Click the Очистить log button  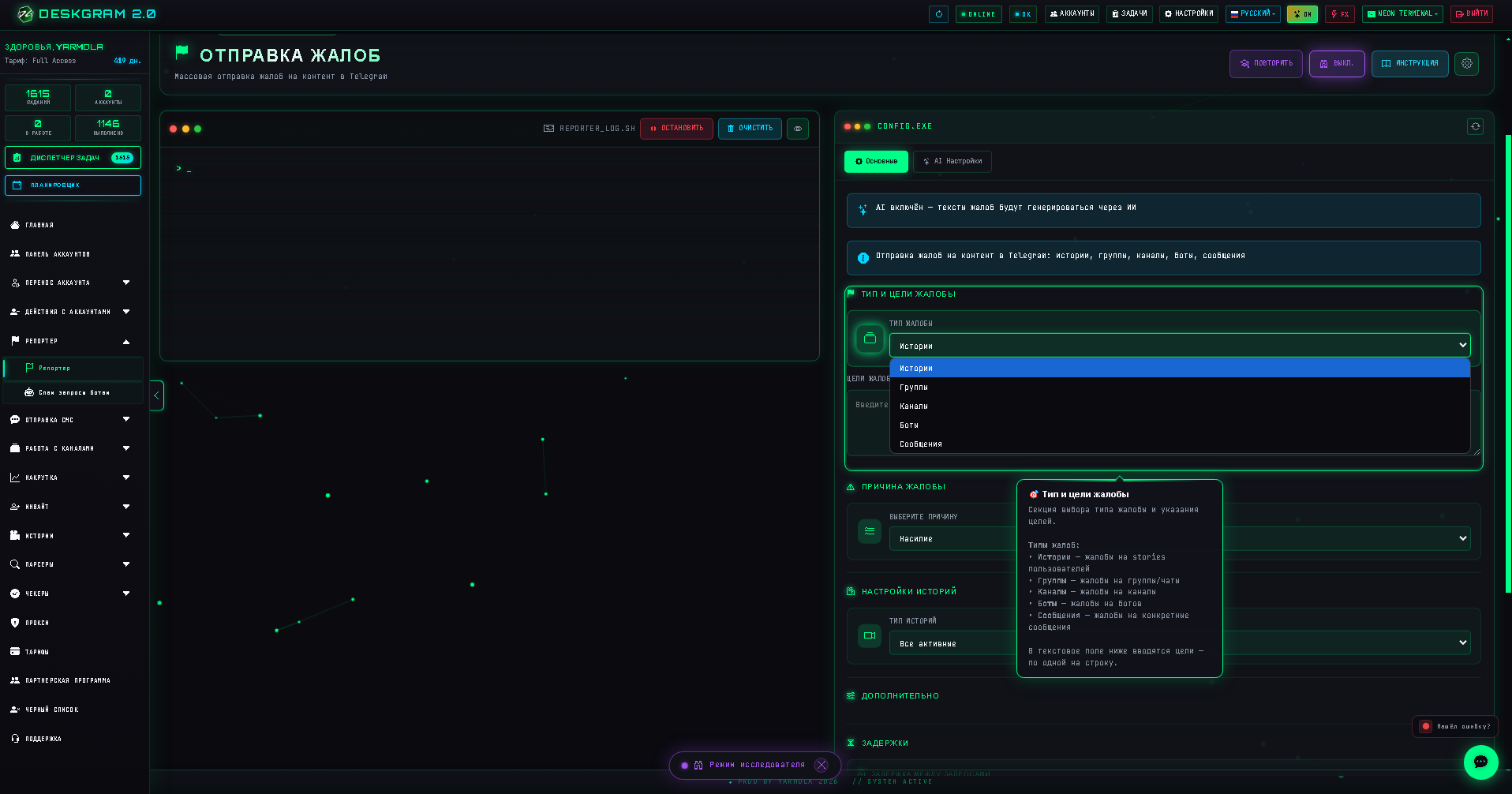tap(750, 129)
